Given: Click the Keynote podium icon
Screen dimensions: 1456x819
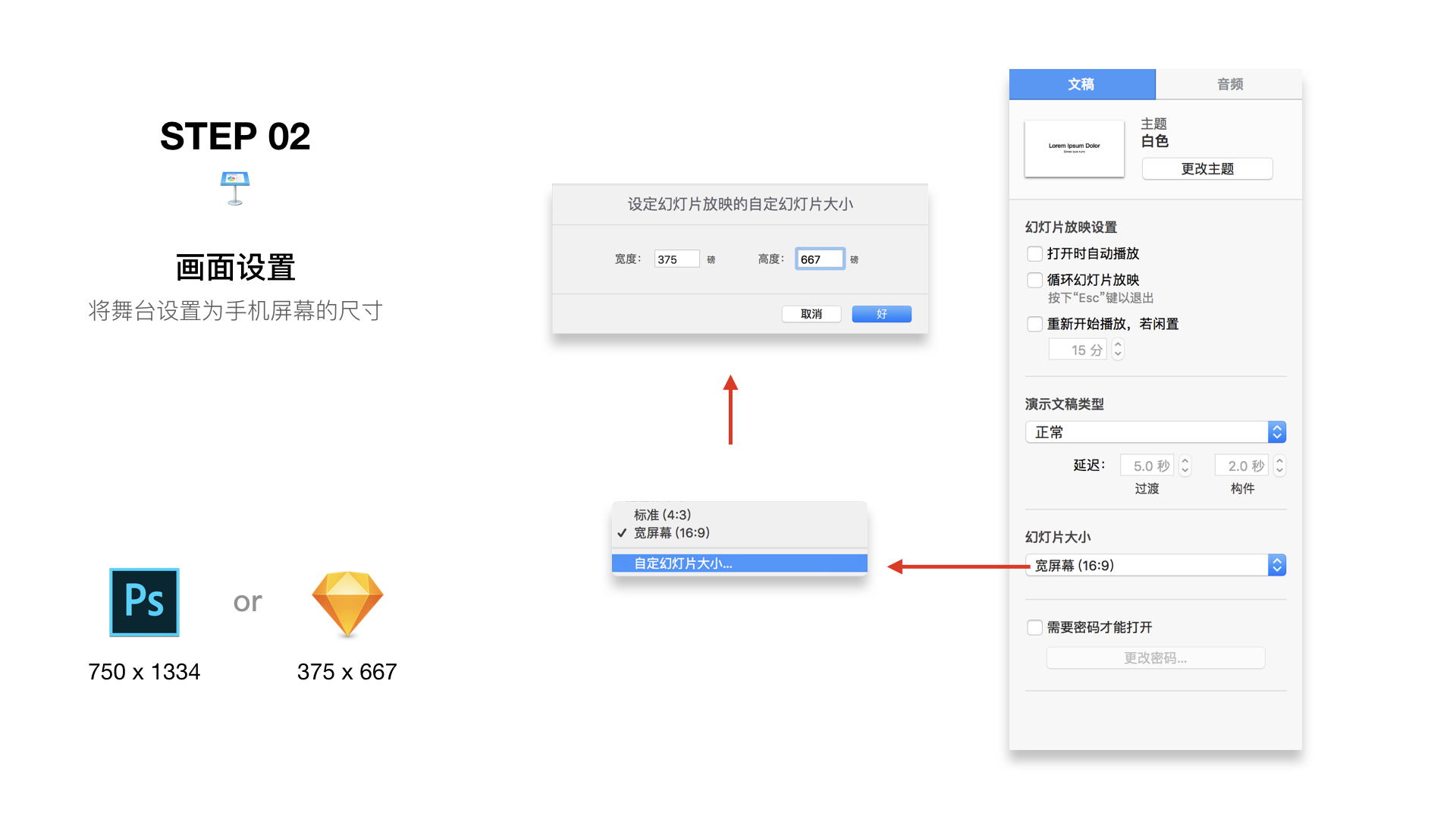Looking at the screenshot, I should point(235,188).
